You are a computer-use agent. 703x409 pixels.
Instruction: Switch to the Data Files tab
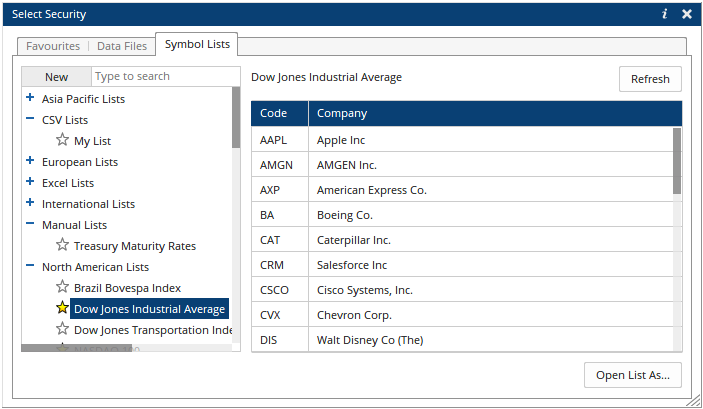pyautogui.click(x=122, y=46)
